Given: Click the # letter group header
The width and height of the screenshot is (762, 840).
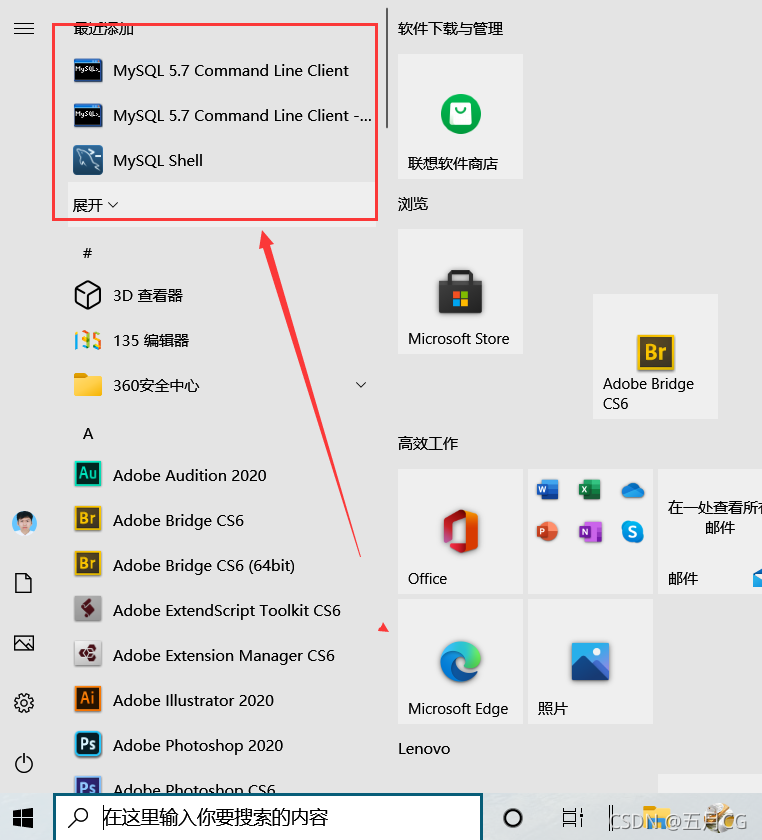Looking at the screenshot, I should click(87, 253).
